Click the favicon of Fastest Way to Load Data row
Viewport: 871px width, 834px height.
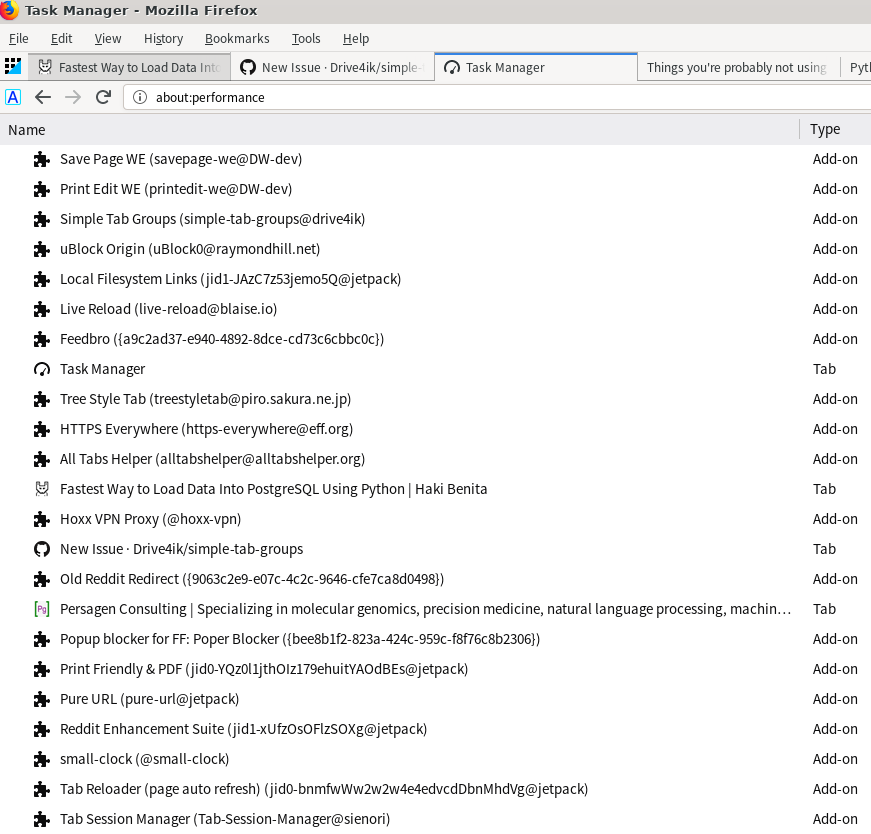tap(42, 489)
